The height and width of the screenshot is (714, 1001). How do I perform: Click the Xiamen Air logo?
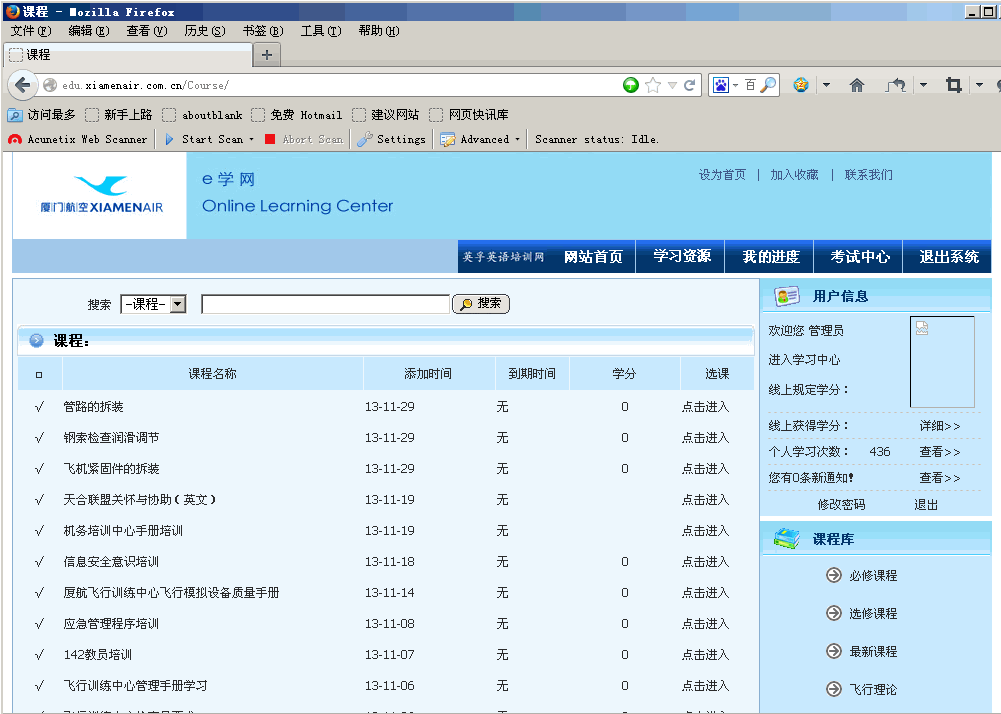point(102,195)
